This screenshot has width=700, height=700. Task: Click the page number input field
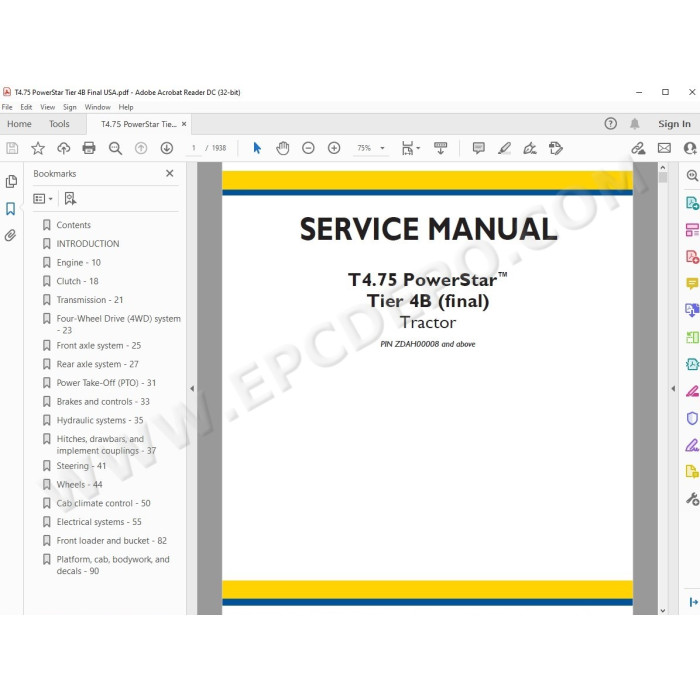(194, 148)
